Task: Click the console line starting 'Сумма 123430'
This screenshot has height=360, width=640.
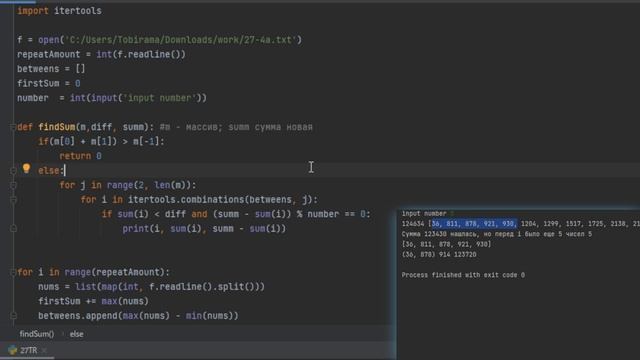Action: [497, 234]
